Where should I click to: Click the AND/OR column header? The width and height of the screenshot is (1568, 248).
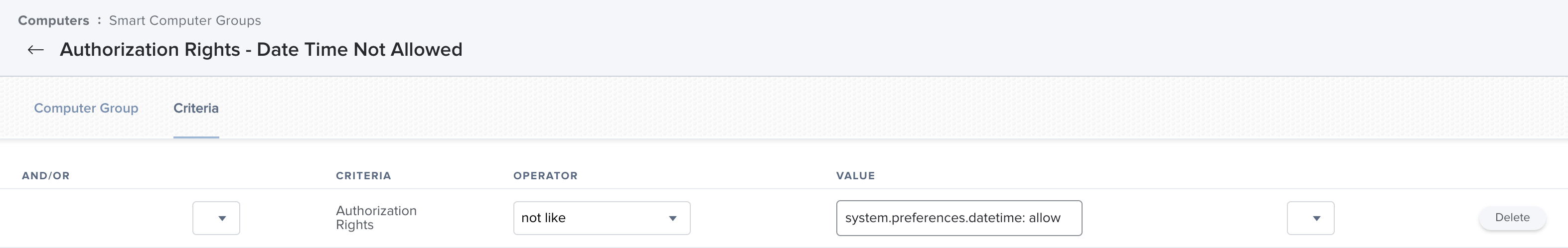pos(46,176)
